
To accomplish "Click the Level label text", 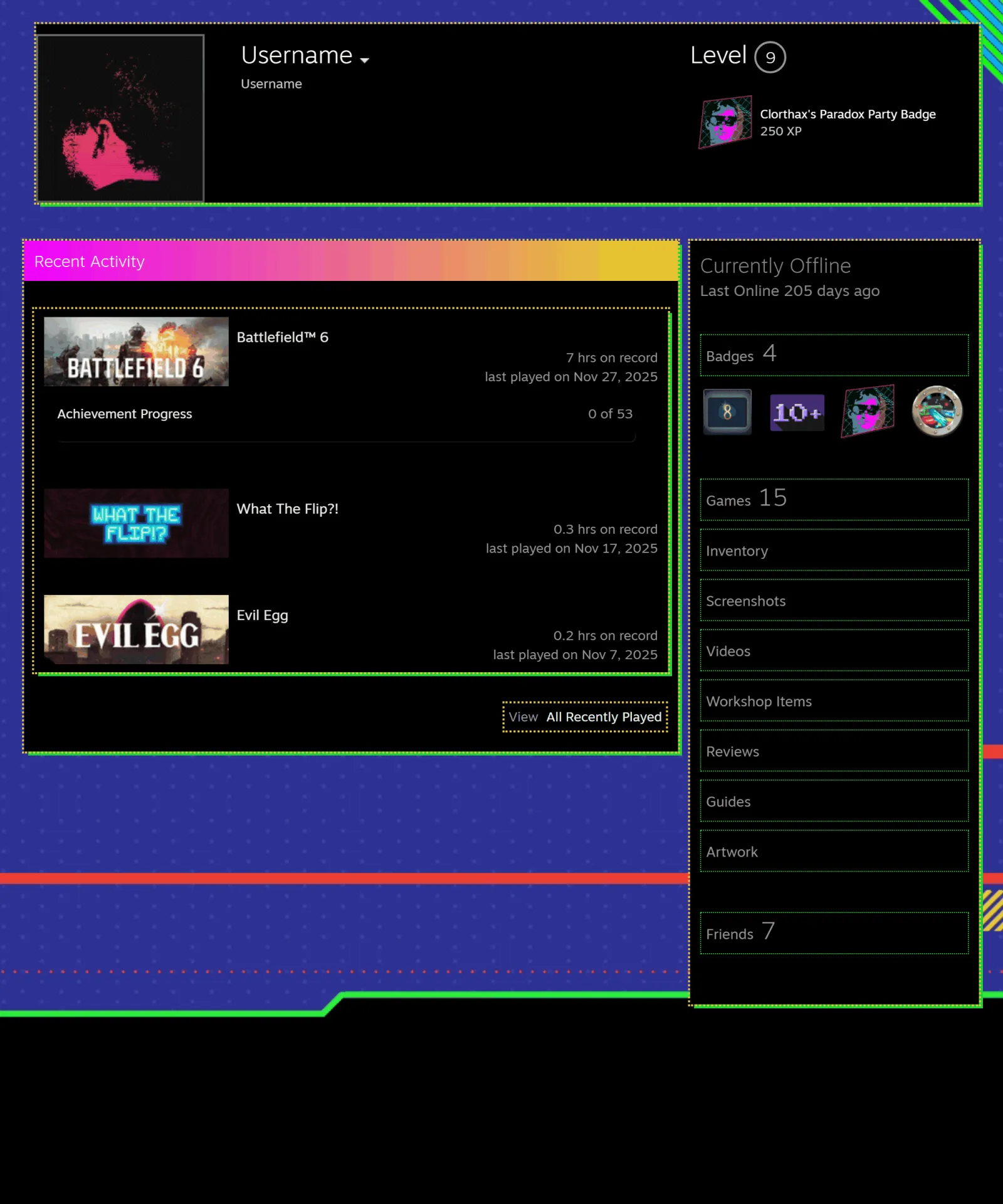I will point(718,55).
